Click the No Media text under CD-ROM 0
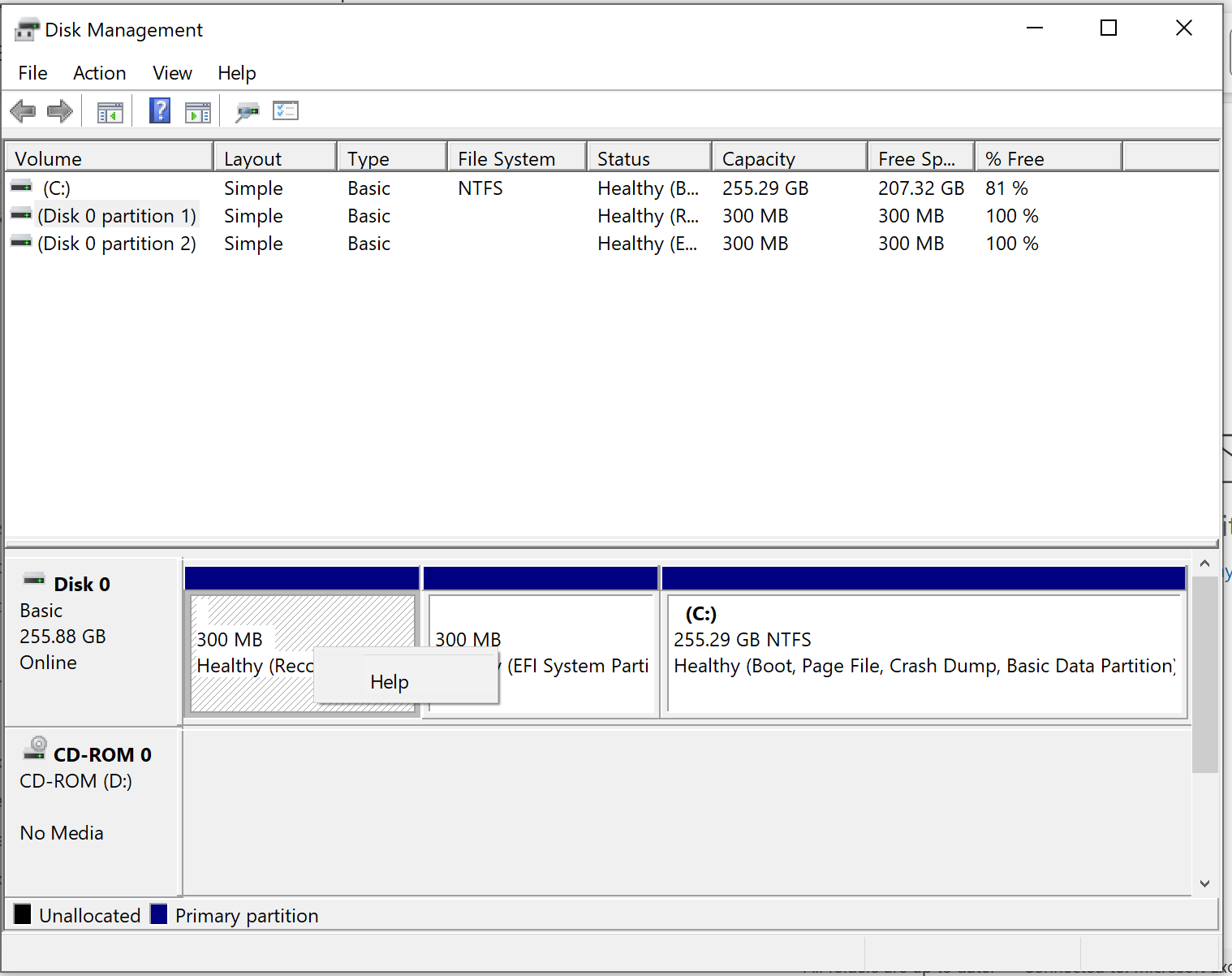The width and height of the screenshot is (1232, 976). point(62,833)
